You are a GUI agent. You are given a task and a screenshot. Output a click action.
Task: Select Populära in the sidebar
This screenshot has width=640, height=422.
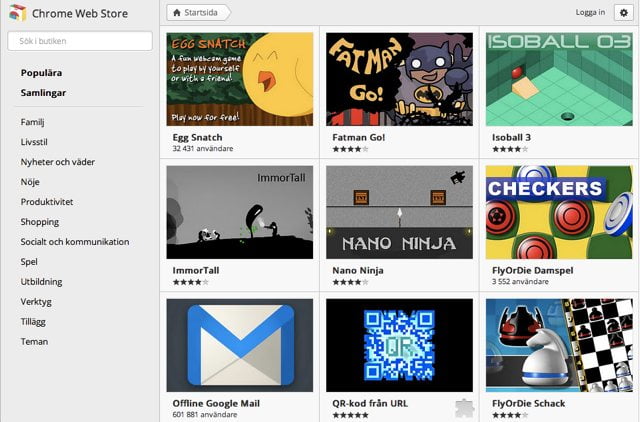tap(41, 73)
